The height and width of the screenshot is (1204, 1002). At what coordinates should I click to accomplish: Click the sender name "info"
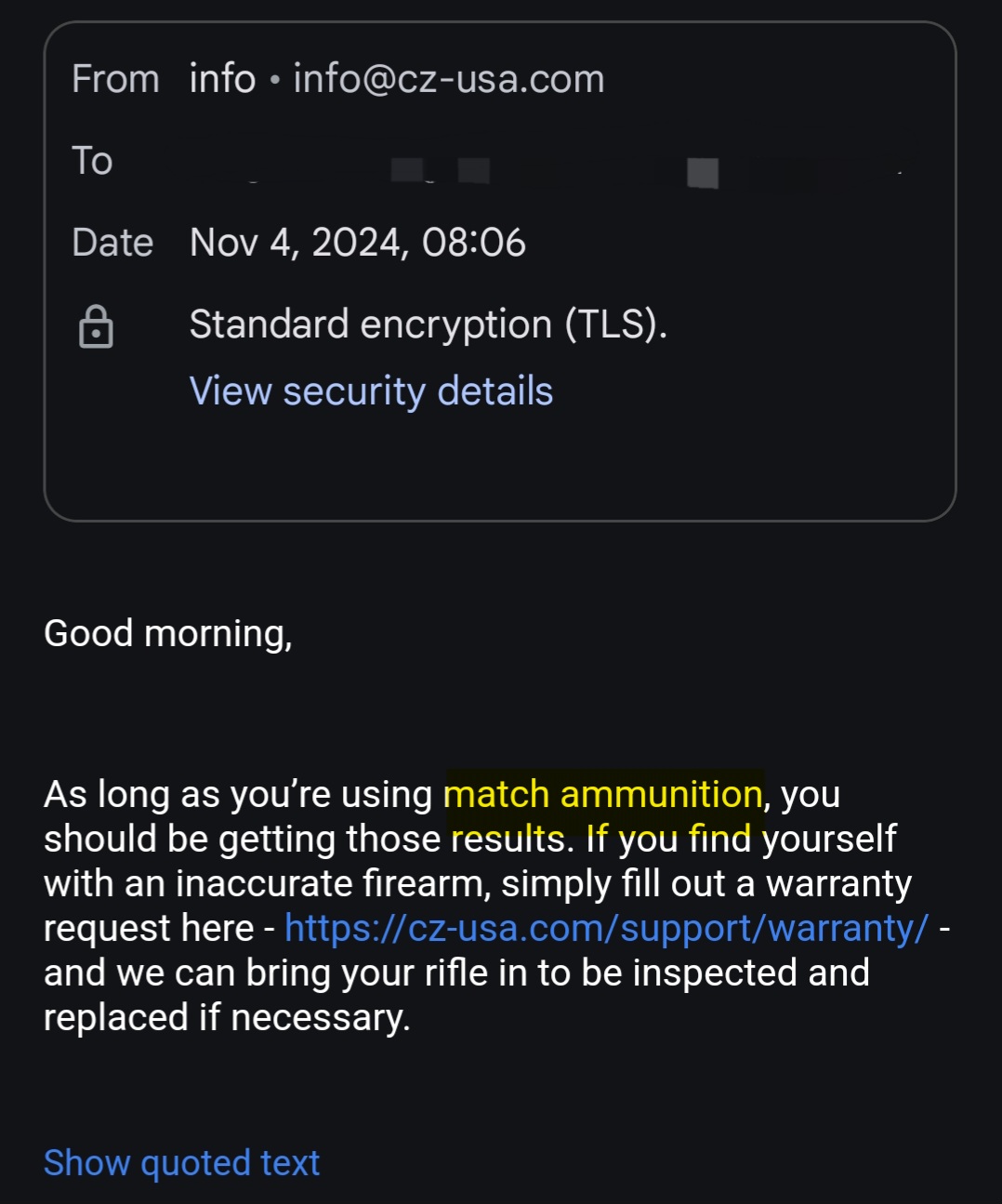coord(222,79)
